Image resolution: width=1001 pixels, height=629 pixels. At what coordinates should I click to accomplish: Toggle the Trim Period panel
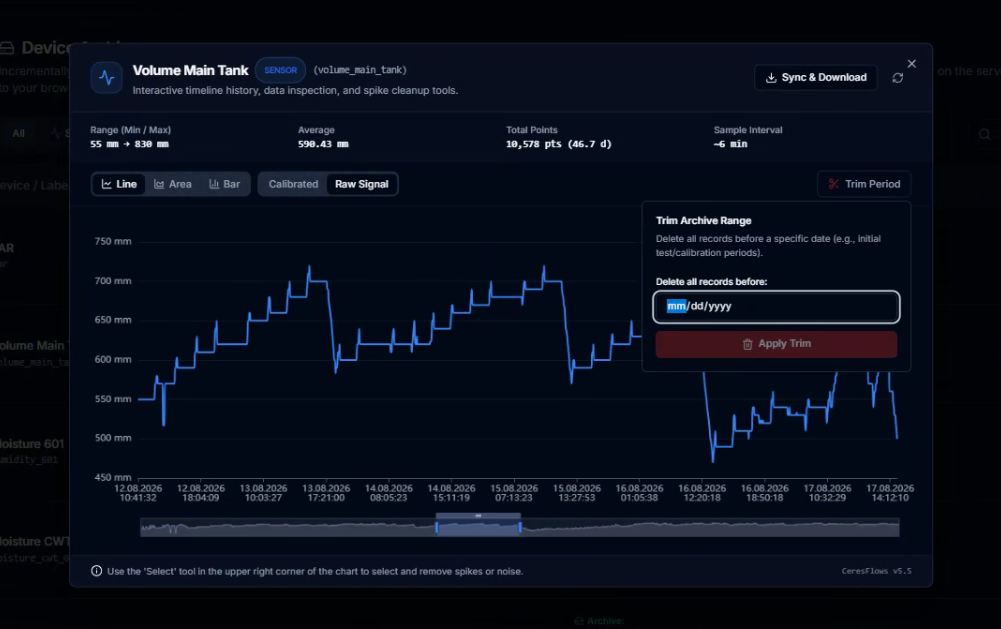pos(864,184)
